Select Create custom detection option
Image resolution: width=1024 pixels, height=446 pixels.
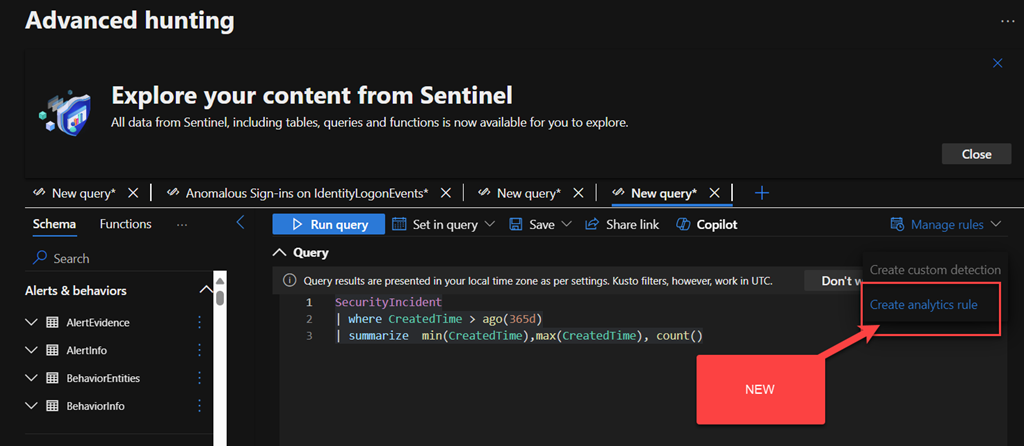(934, 270)
